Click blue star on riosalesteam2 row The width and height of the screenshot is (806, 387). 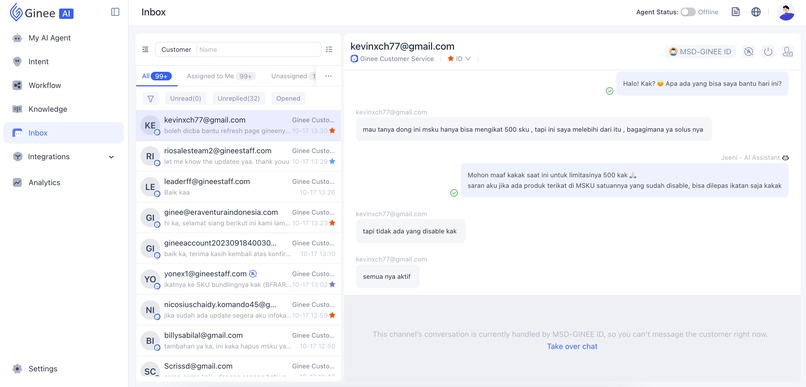click(332, 161)
